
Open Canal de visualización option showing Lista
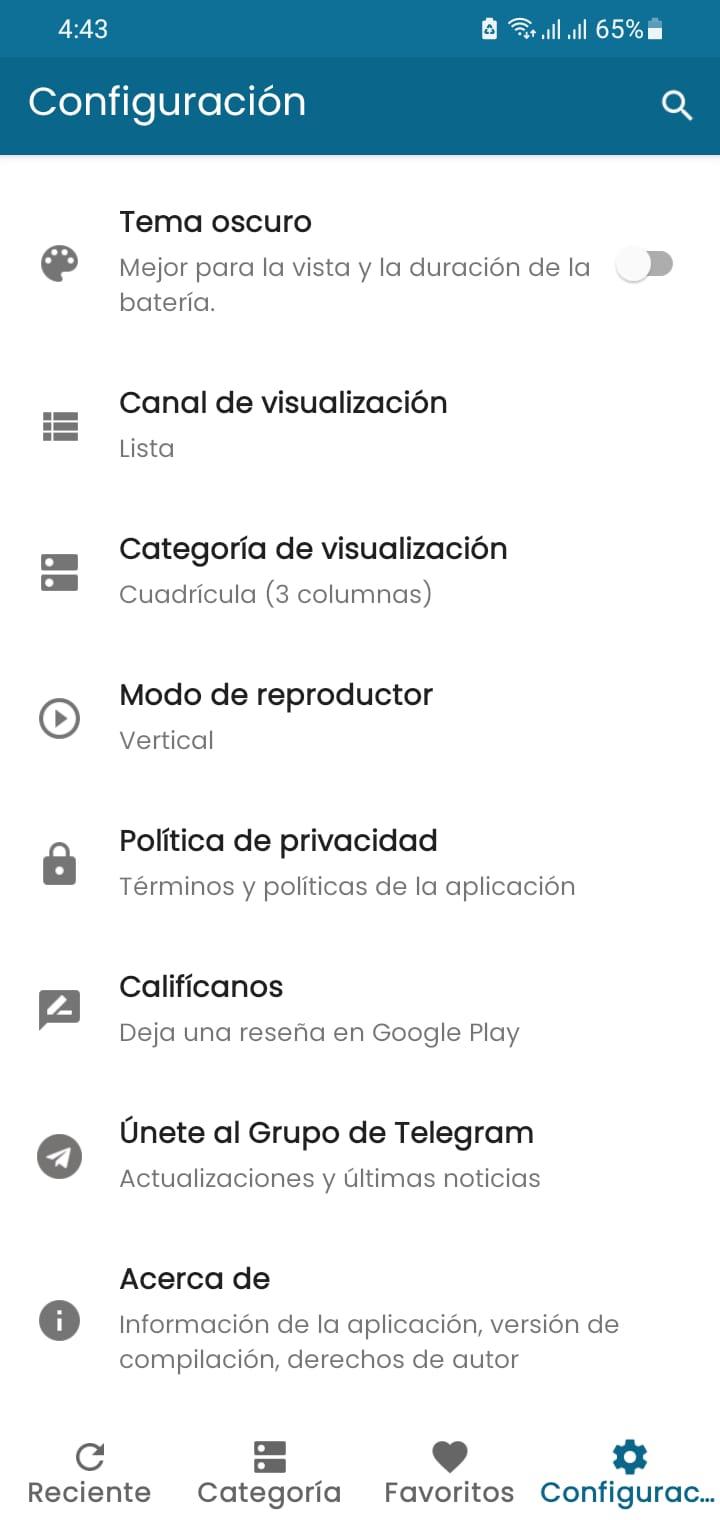pyautogui.click(x=360, y=426)
